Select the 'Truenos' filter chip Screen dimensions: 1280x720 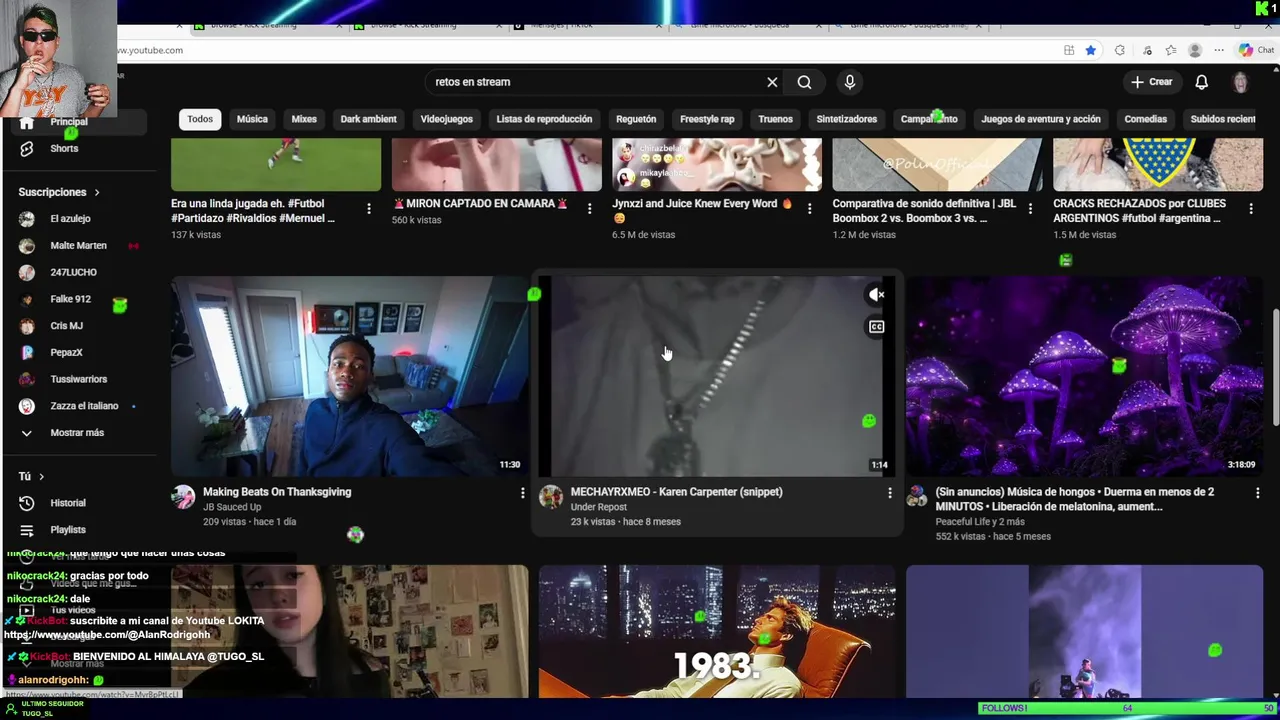pos(775,119)
